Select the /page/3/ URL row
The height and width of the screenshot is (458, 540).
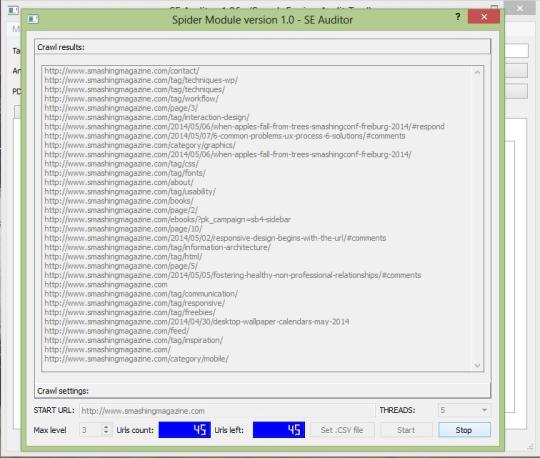point(121,108)
